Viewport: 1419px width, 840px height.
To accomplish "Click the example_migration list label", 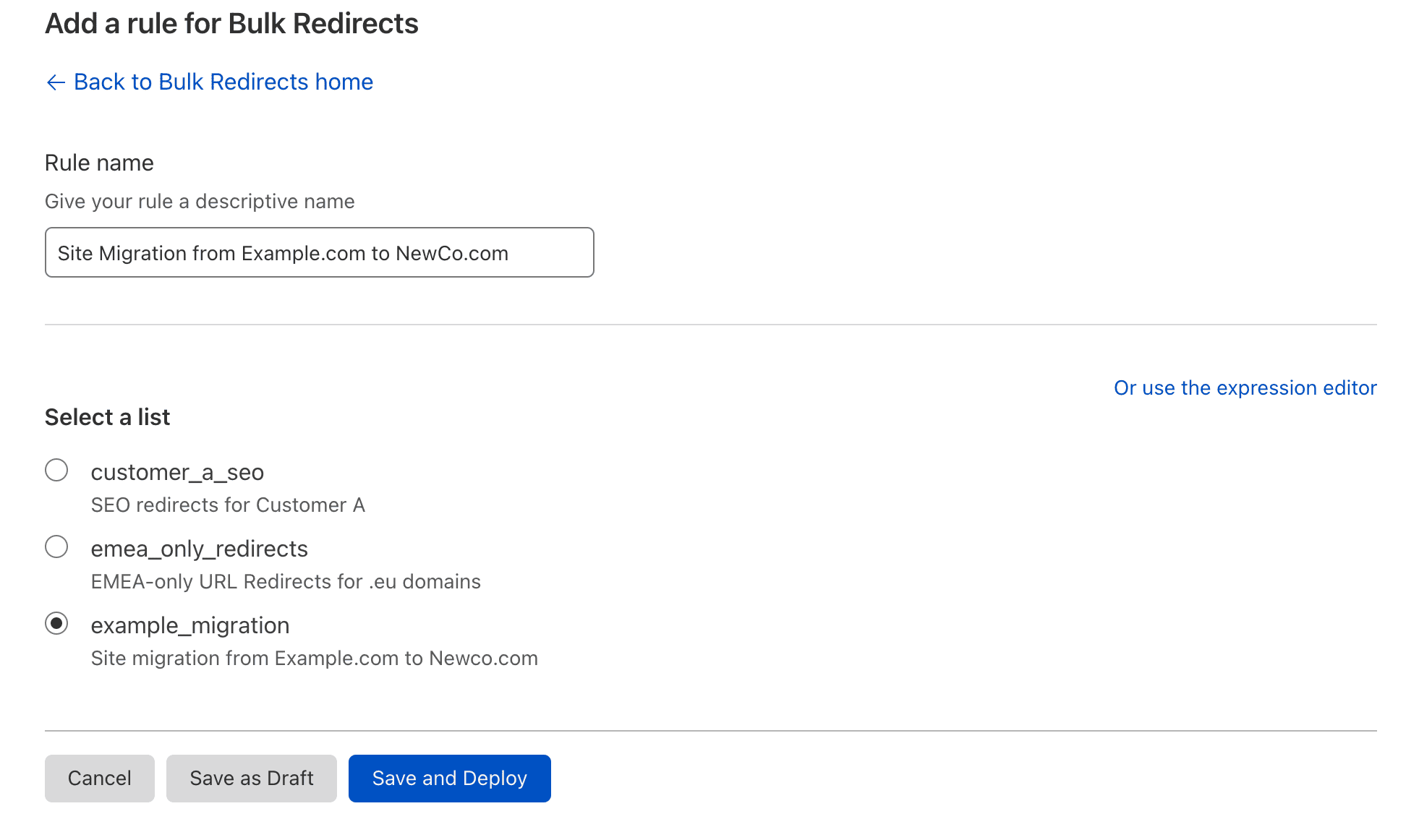I will (x=189, y=625).
